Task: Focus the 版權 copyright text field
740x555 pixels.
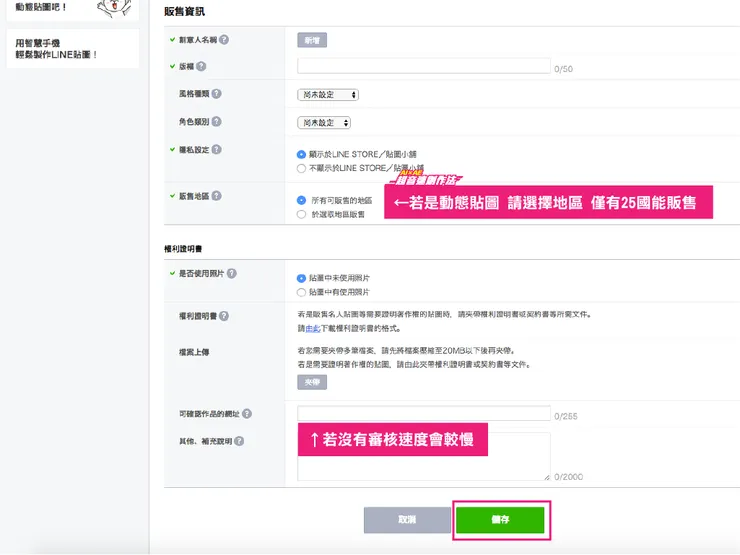Action: pos(424,66)
